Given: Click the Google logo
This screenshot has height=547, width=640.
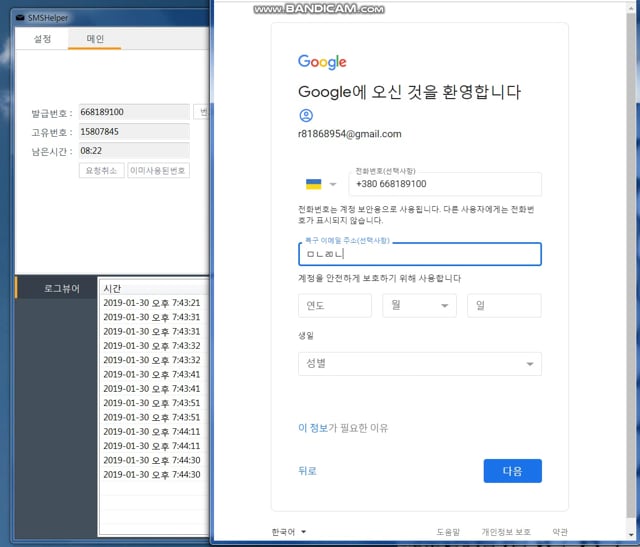Looking at the screenshot, I should pyautogui.click(x=322, y=62).
